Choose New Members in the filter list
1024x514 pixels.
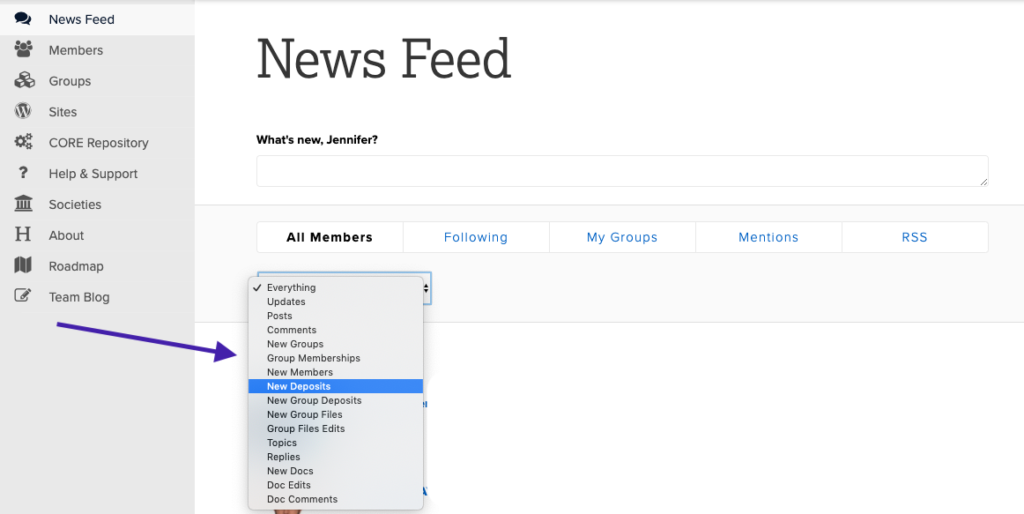(336, 372)
